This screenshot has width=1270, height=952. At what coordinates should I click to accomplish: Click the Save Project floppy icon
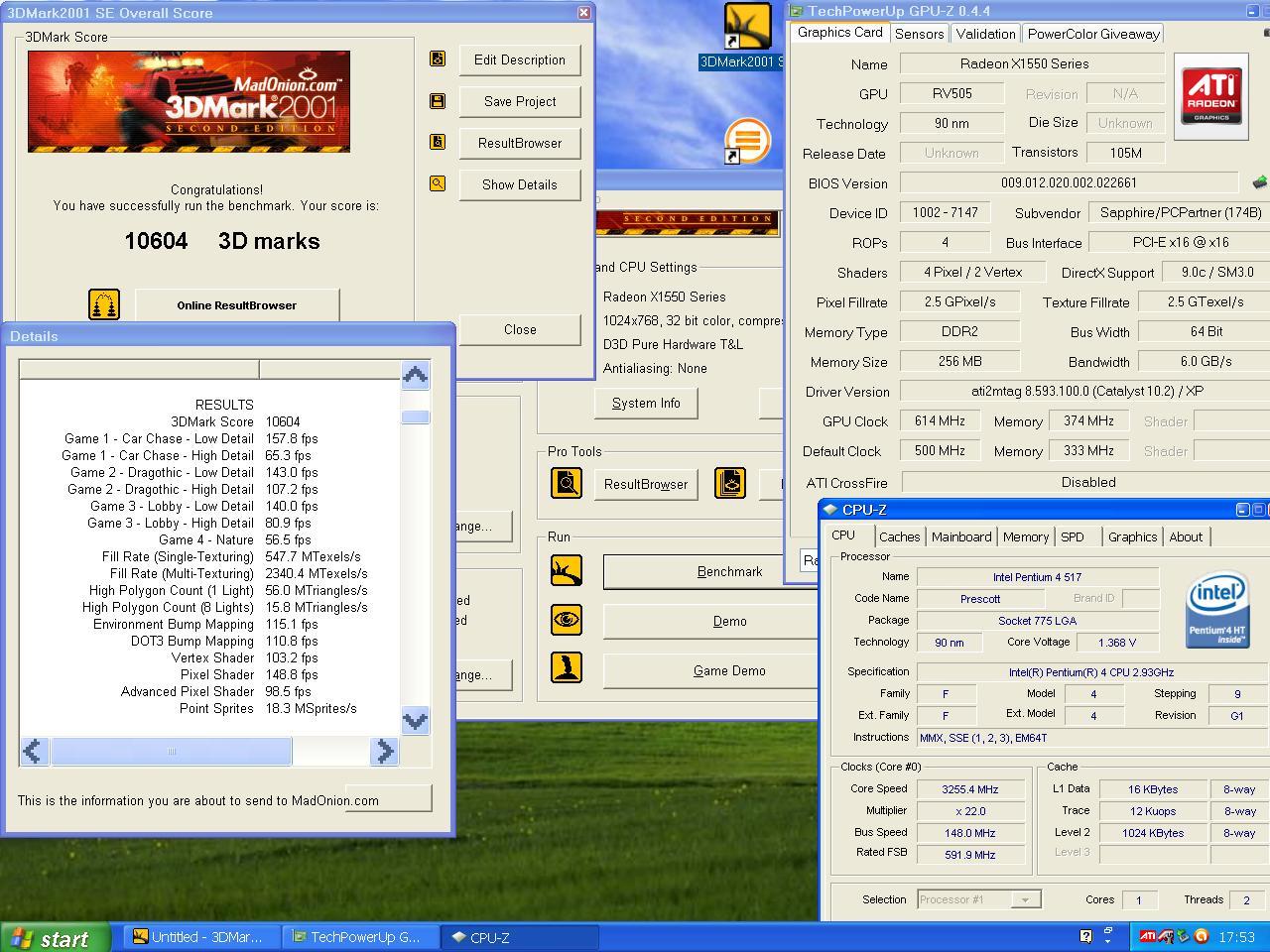coord(438,101)
